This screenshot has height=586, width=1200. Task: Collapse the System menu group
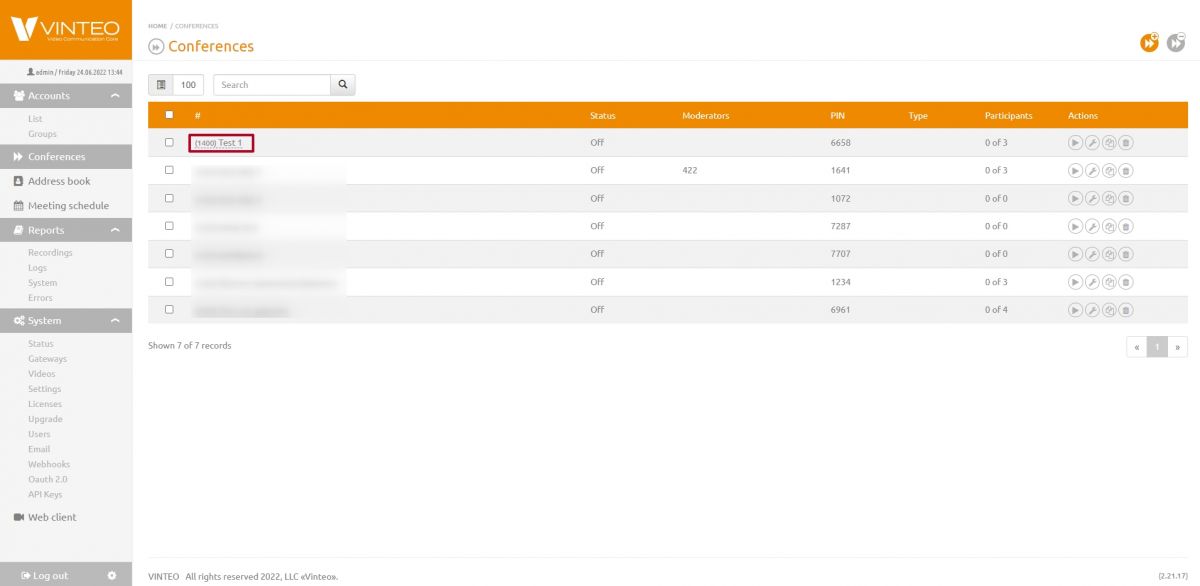click(x=115, y=321)
